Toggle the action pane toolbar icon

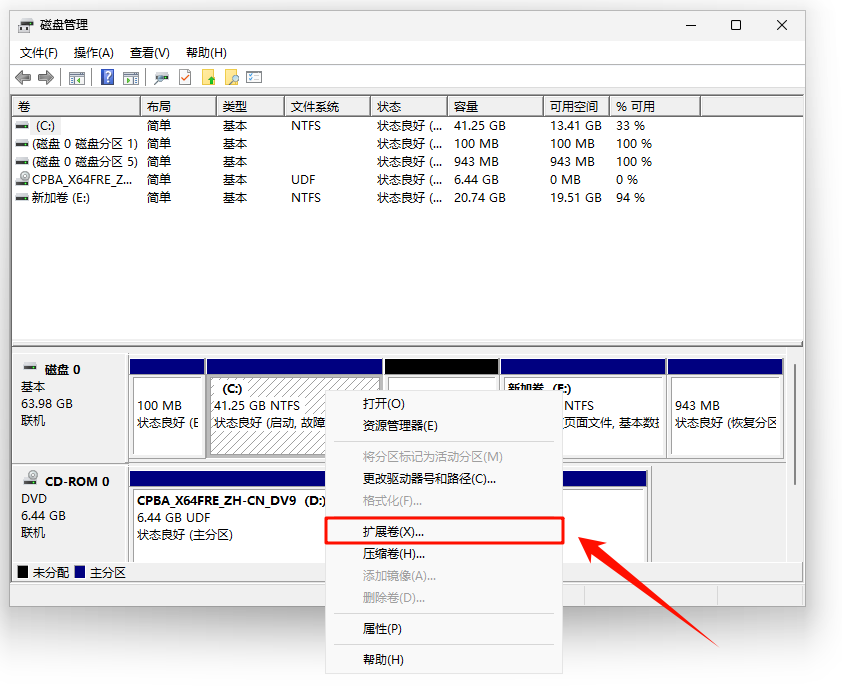click(131, 77)
